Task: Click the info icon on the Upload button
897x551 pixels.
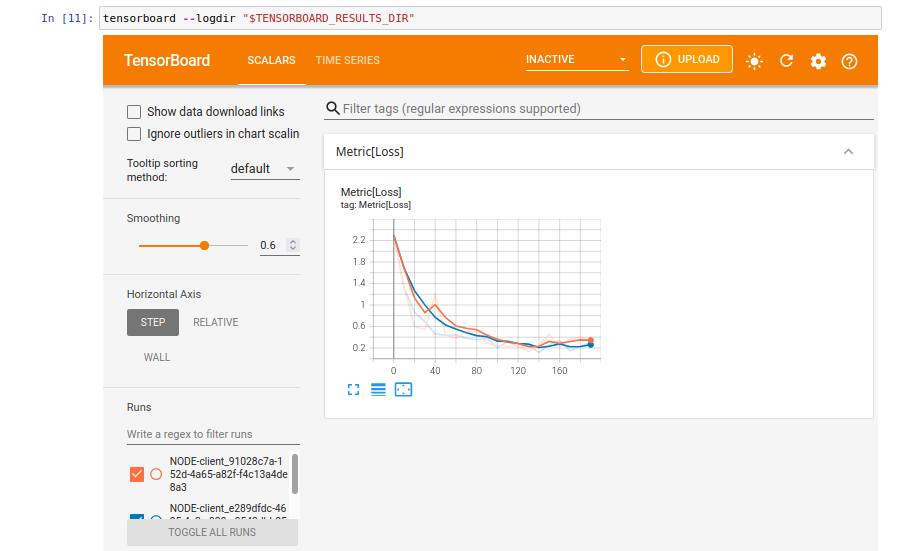Action: pyautogui.click(x=663, y=60)
